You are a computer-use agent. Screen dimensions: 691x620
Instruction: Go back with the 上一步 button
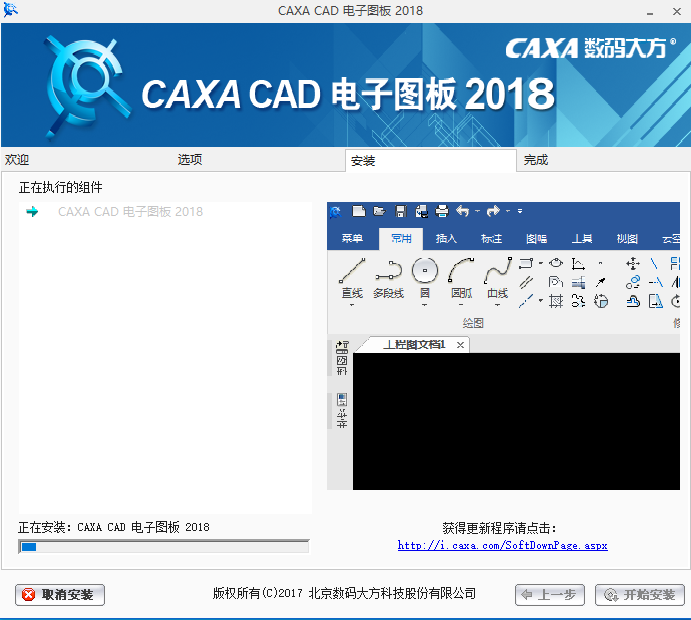550,594
